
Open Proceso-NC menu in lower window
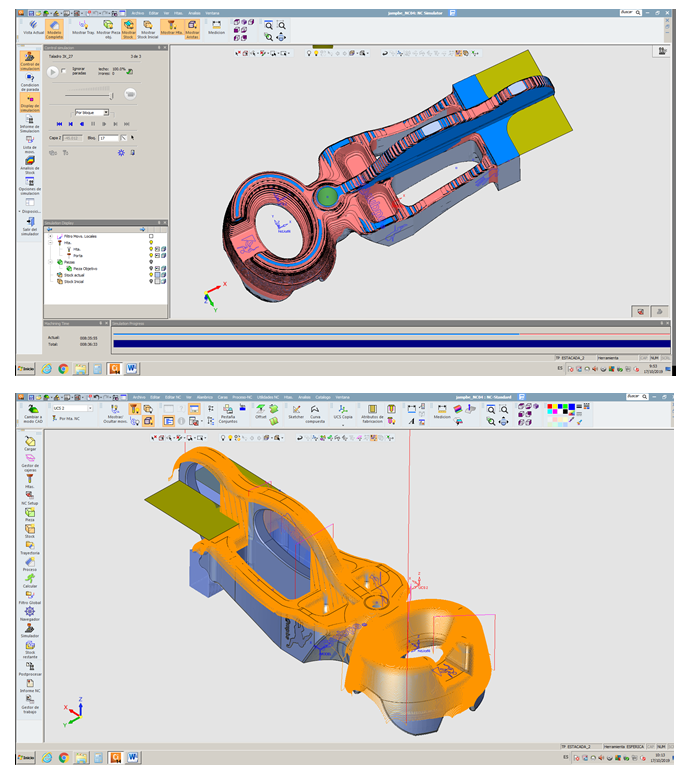[x=242, y=397]
